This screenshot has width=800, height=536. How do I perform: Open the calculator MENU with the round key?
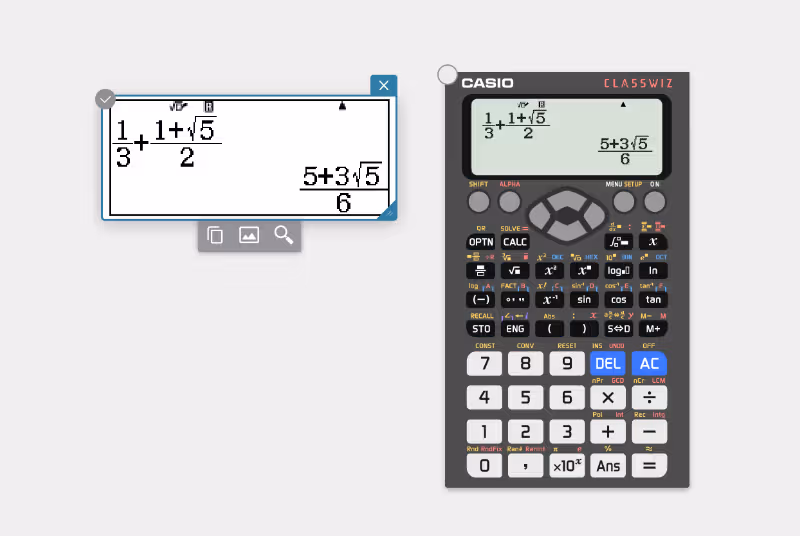click(x=623, y=202)
